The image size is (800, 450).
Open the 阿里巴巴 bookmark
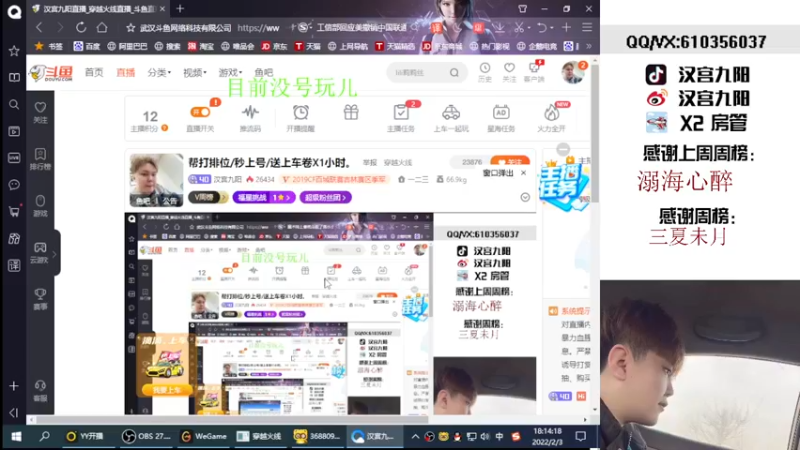127,46
